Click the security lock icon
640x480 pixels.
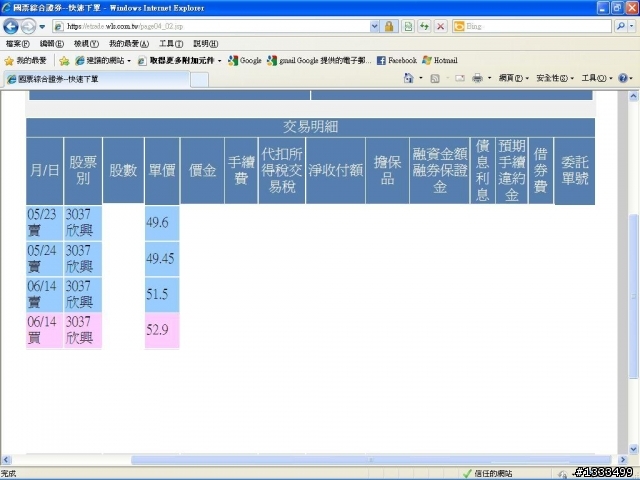[x=389, y=27]
